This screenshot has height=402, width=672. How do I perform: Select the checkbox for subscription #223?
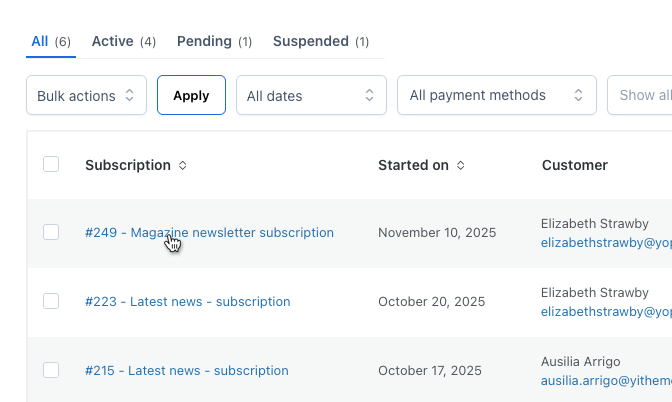(51, 301)
